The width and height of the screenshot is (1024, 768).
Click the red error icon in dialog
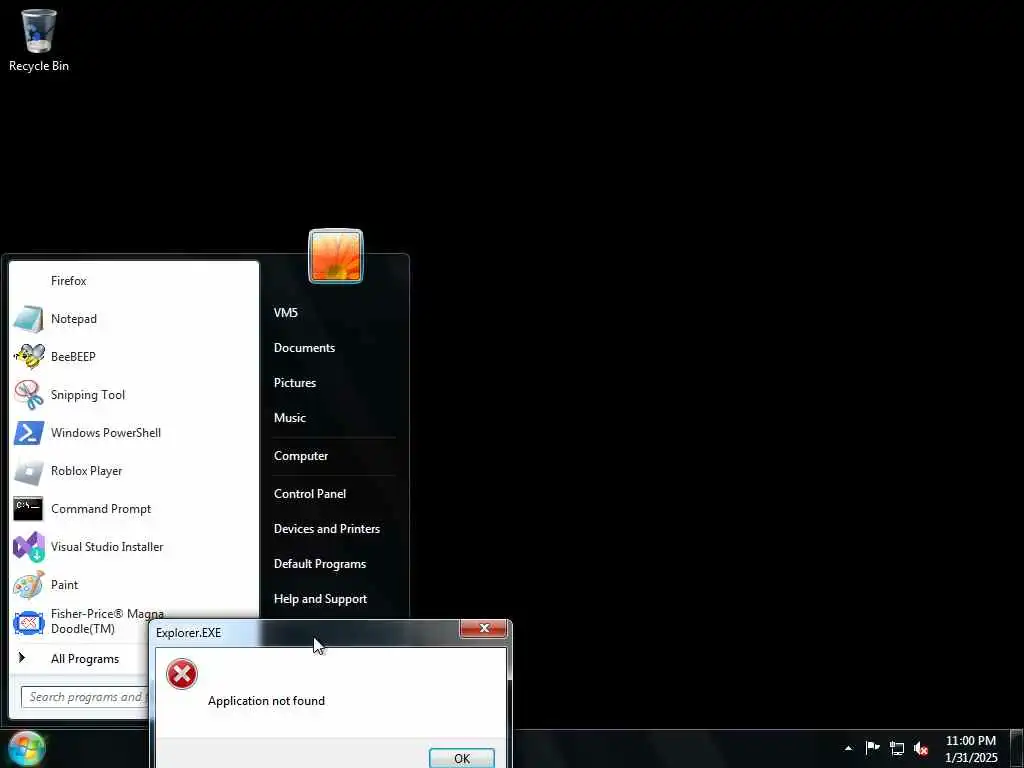[x=182, y=675]
